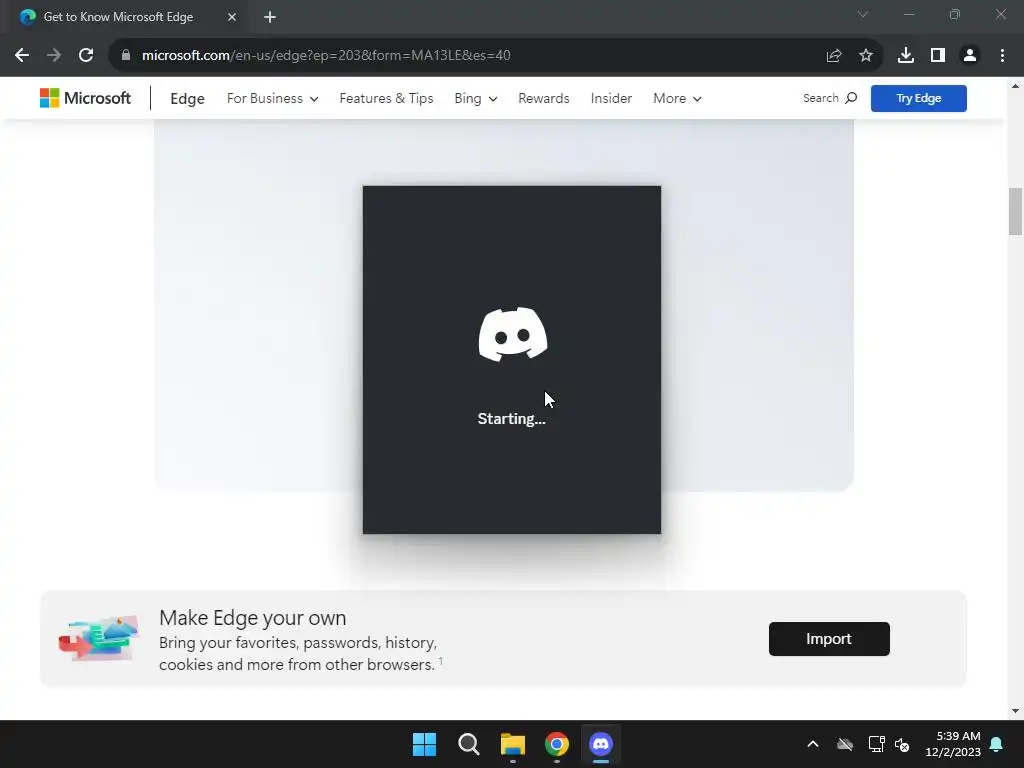Image resolution: width=1024 pixels, height=768 pixels.
Task: Open the Rewards link
Action: click(x=544, y=99)
